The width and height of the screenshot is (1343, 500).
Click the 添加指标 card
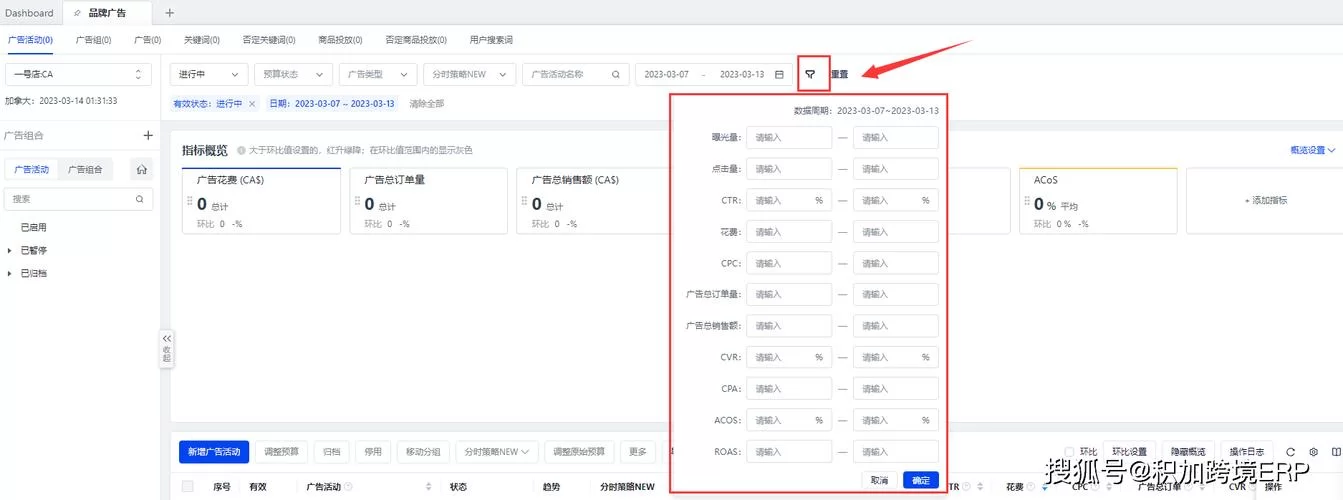(1265, 200)
